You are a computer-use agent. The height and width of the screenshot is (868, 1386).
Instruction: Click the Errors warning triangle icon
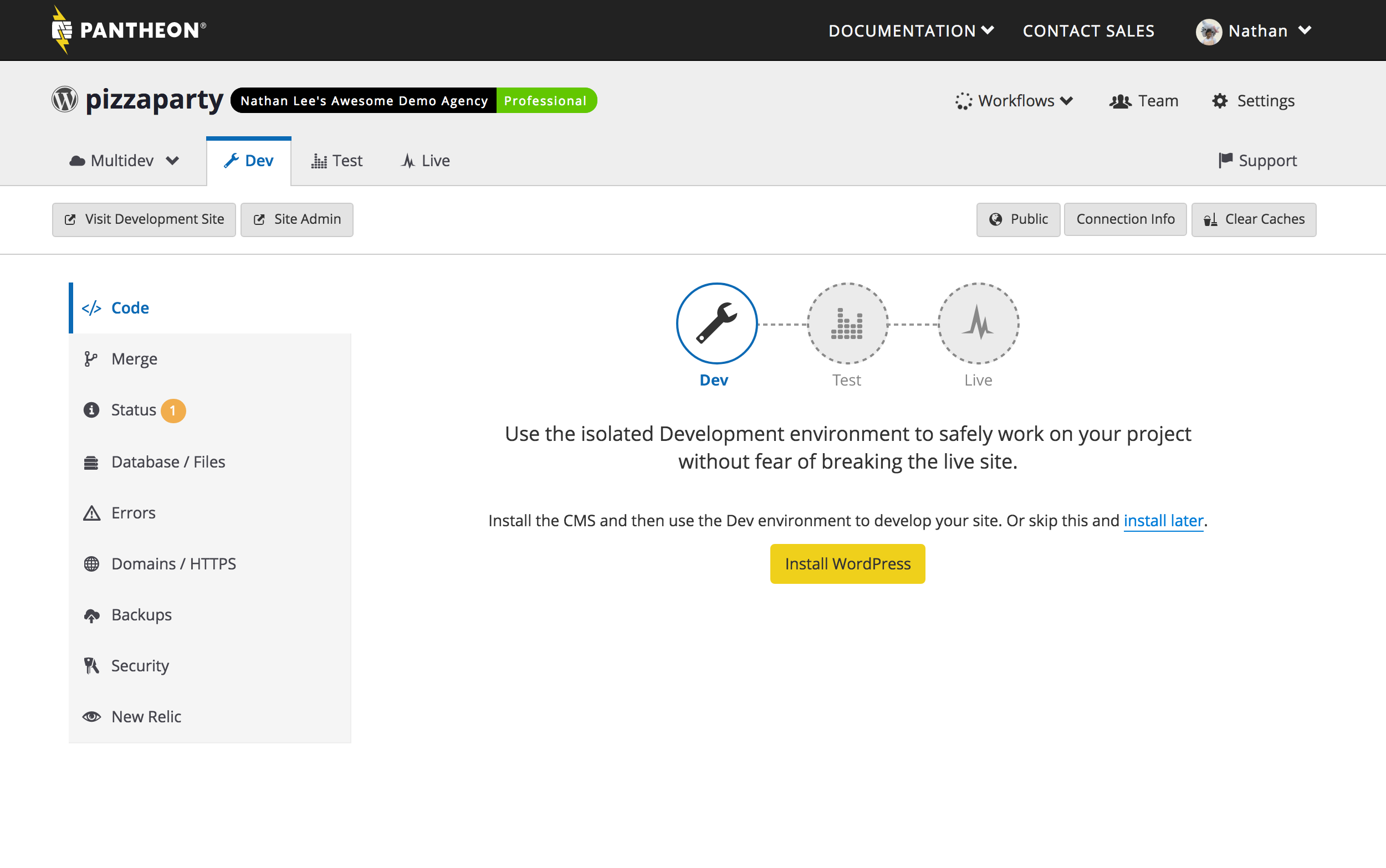point(92,512)
